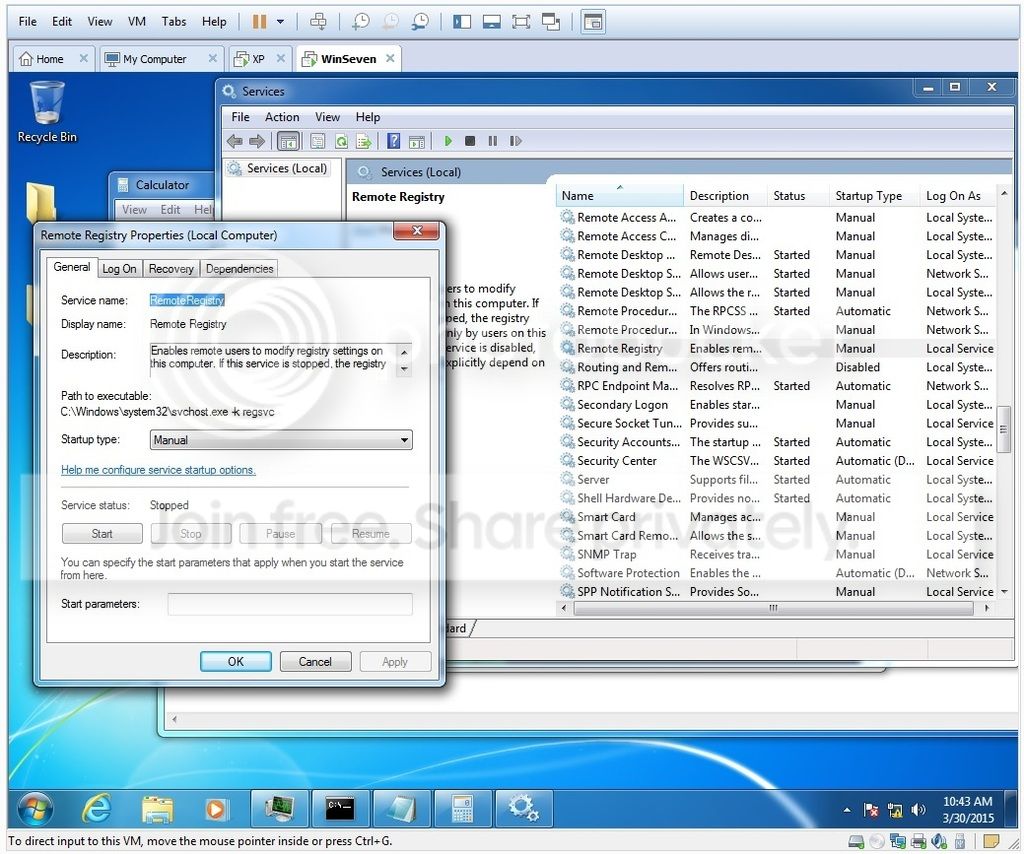Open the Startup type dropdown set to Manual
This screenshot has height=854, width=1024.
click(x=281, y=440)
